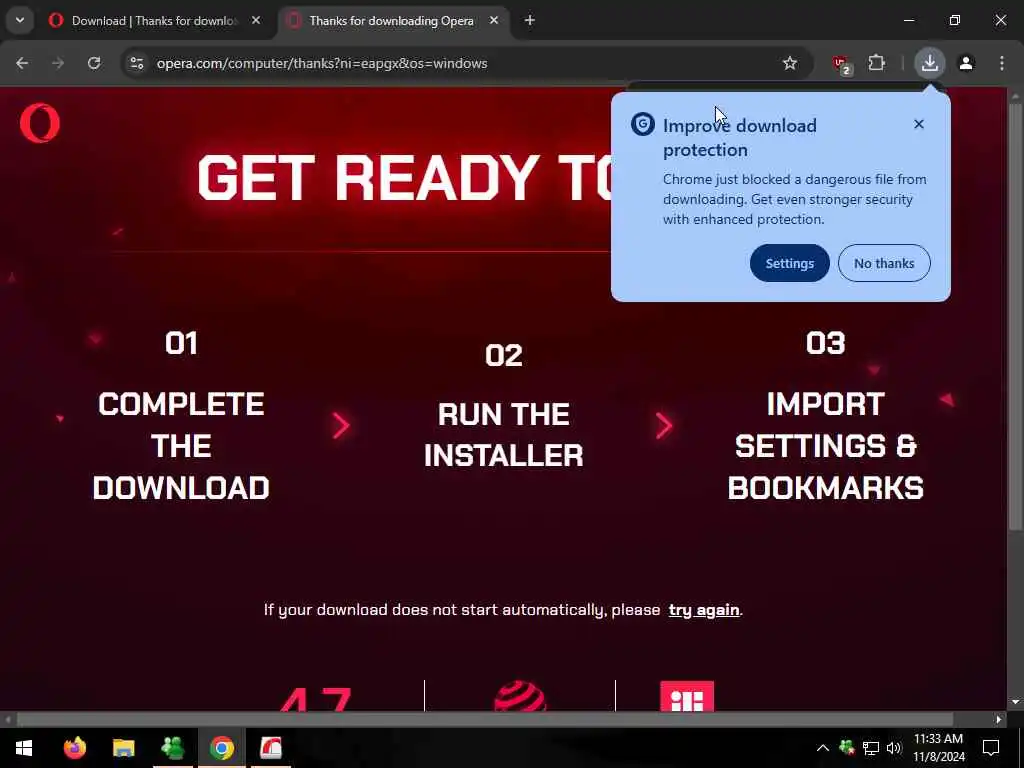The height and width of the screenshot is (768, 1024).
Task: Click the "Improve download protection" heading
Action: (x=740, y=137)
